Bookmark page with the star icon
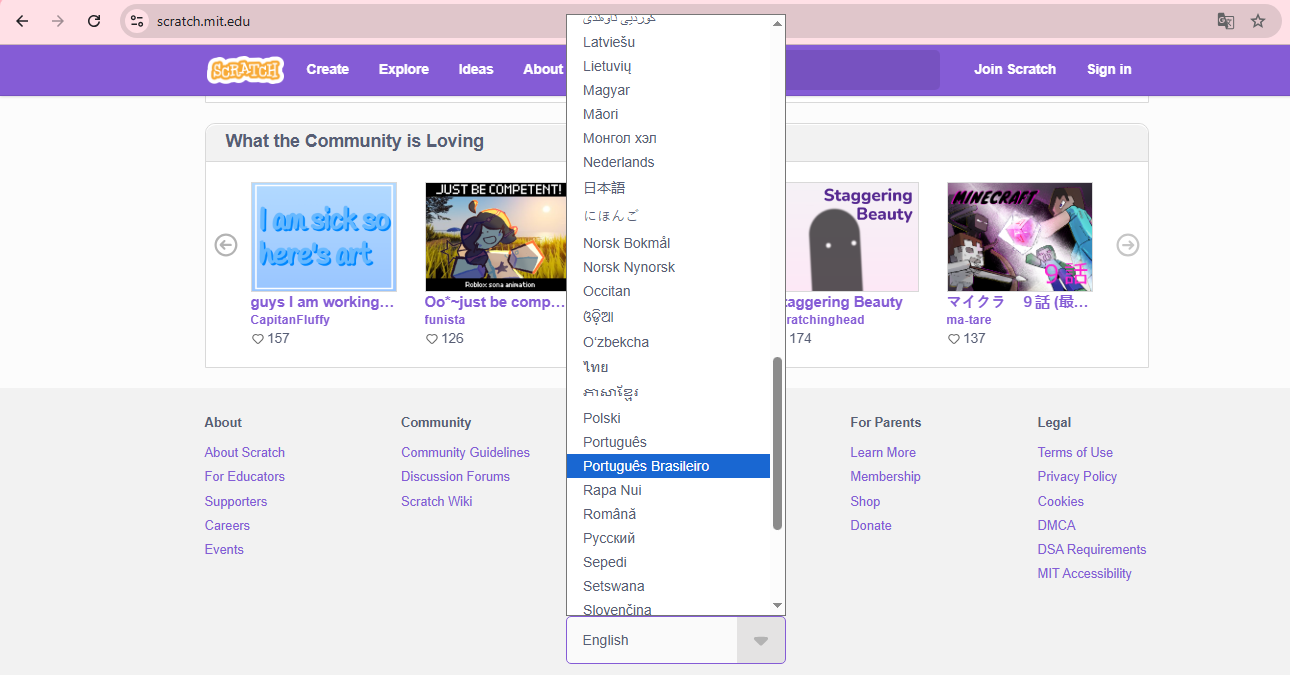1290x675 pixels. [x=1258, y=21]
